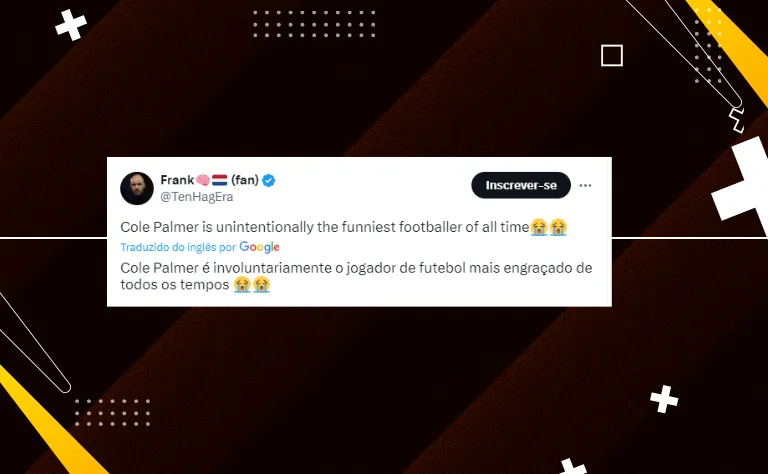Image resolution: width=768 pixels, height=474 pixels.
Task: Click the blue verified badge
Action: click(x=269, y=180)
